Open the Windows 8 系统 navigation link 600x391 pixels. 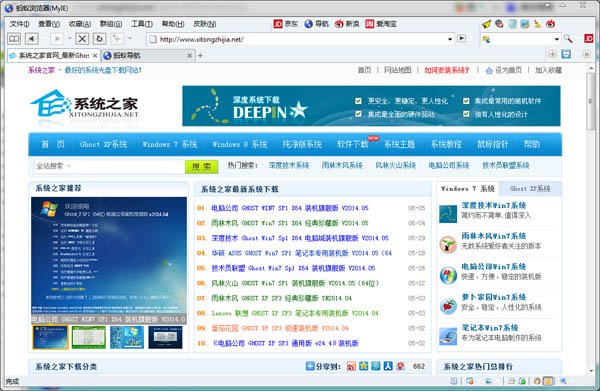(240, 145)
